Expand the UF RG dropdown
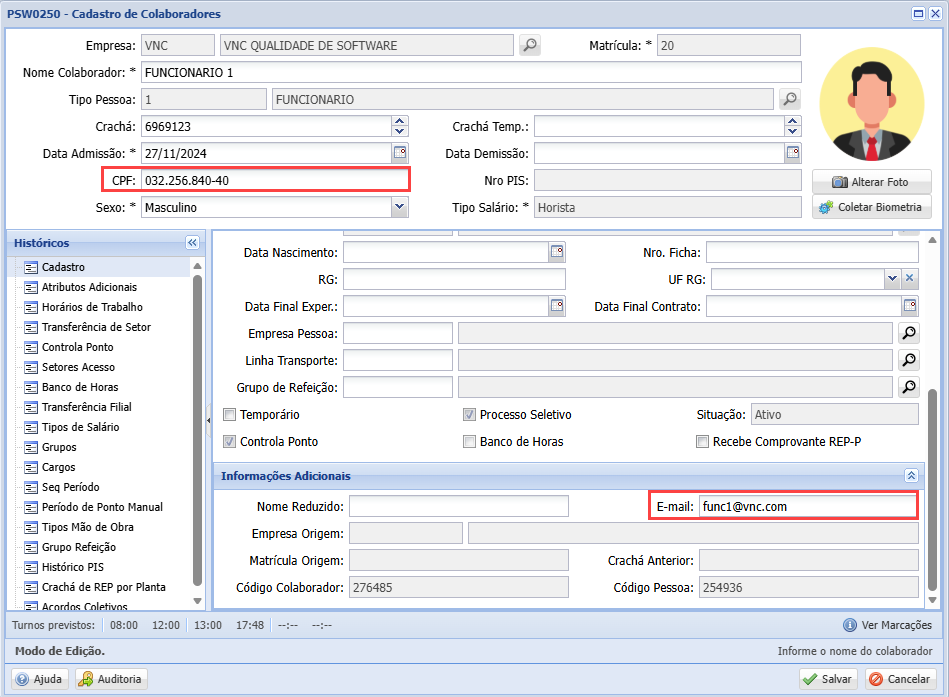Image resolution: width=949 pixels, height=697 pixels. (892, 279)
